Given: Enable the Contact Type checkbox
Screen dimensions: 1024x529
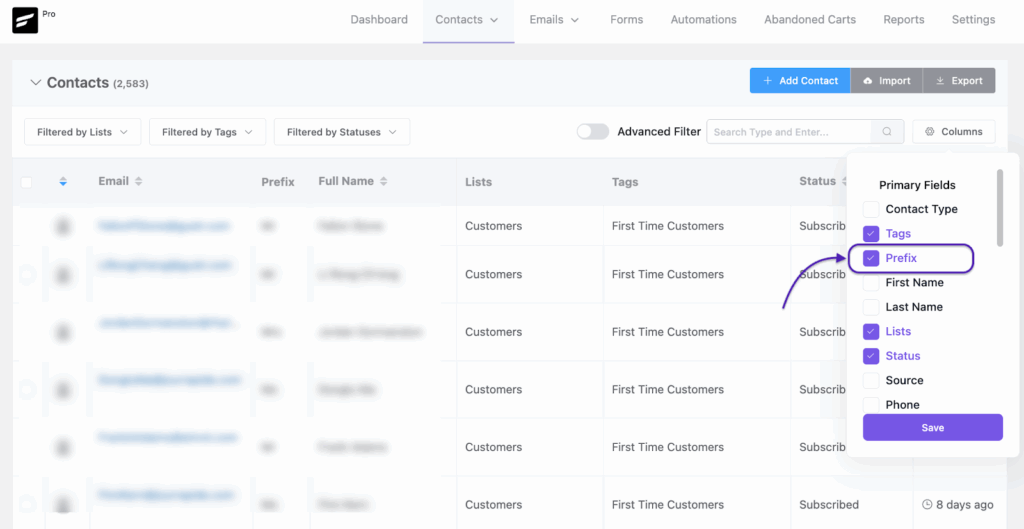Looking at the screenshot, I should click(871, 209).
